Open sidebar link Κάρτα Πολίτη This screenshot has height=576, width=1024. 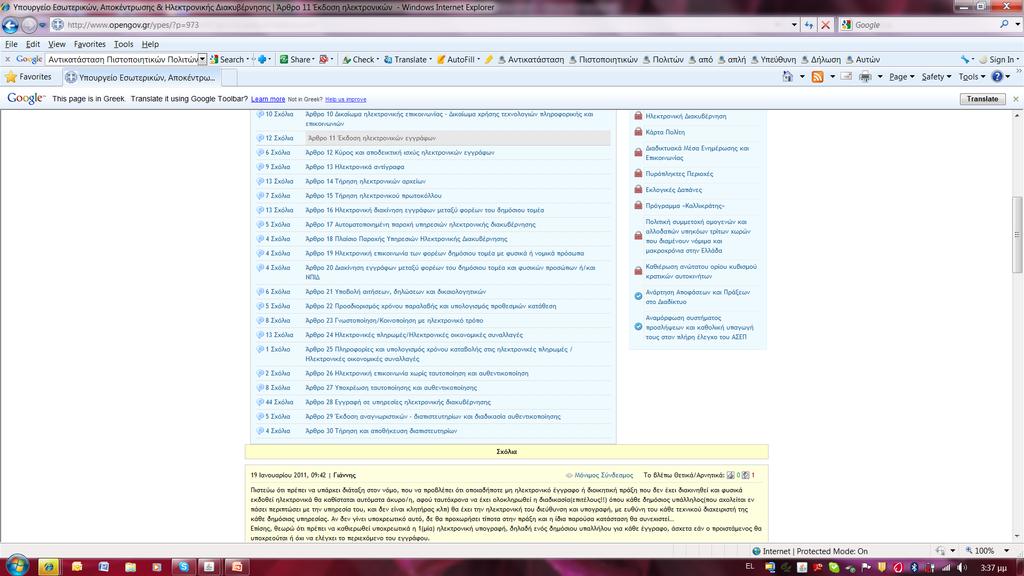coord(665,132)
